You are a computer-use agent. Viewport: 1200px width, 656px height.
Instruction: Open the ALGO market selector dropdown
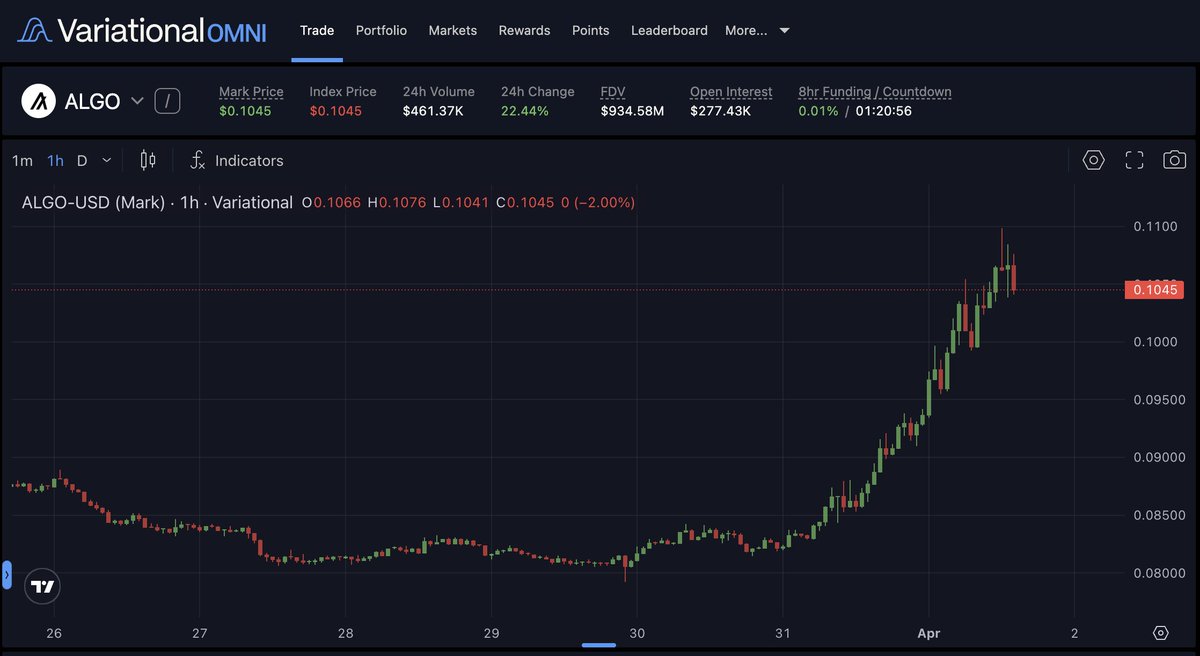coord(138,101)
